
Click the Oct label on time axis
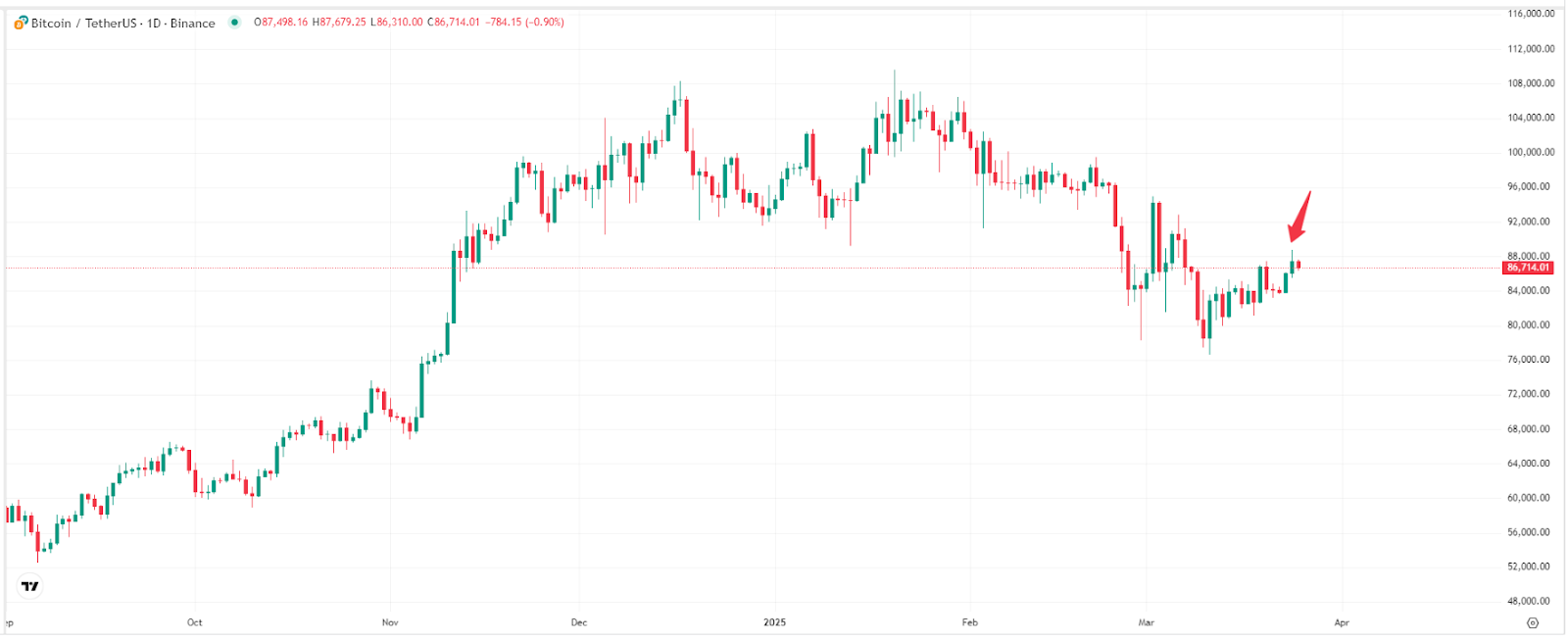click(195, 622)
